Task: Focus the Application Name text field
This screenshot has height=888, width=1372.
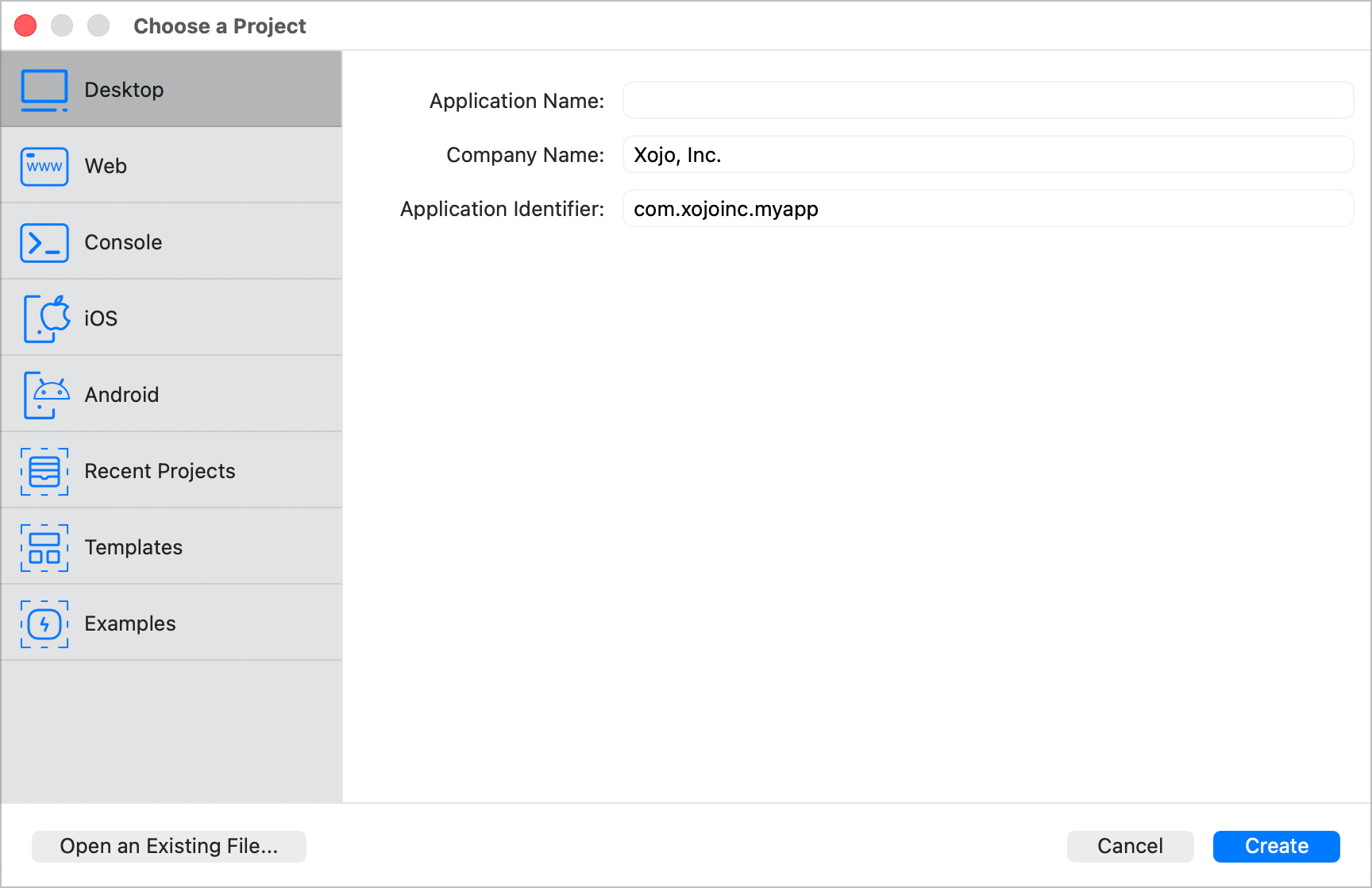Action: click(x=988, y=101)
